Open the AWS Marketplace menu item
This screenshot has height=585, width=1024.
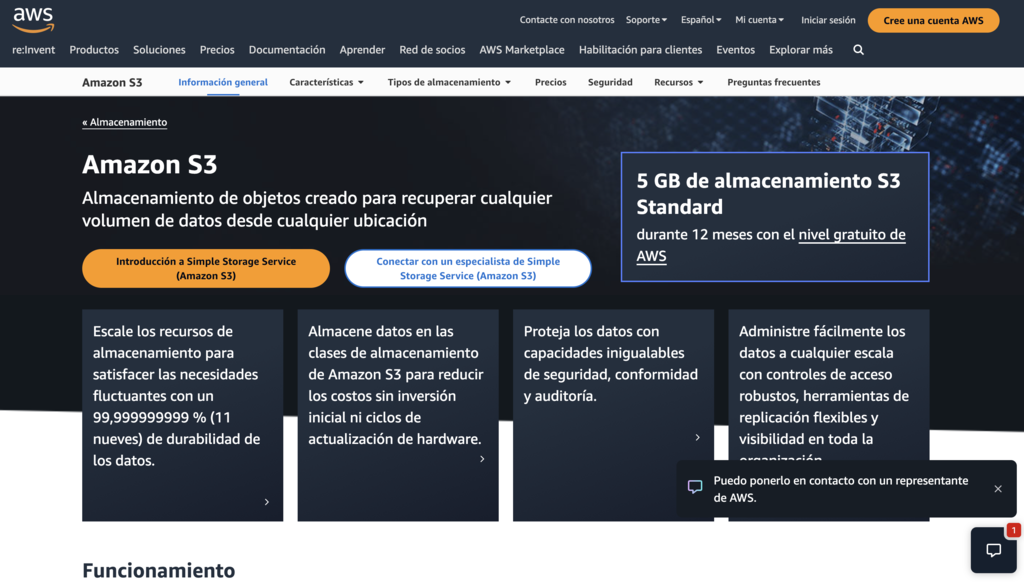click(521, 49)
